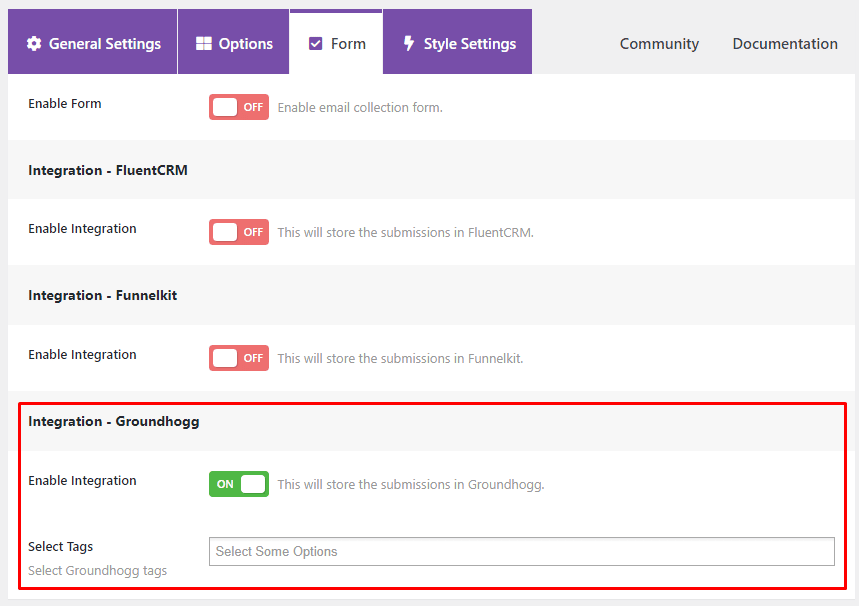This screenshot has height=606, width=859.
Task: Turn on the Enable Form toggle
Action: point(239,107)
